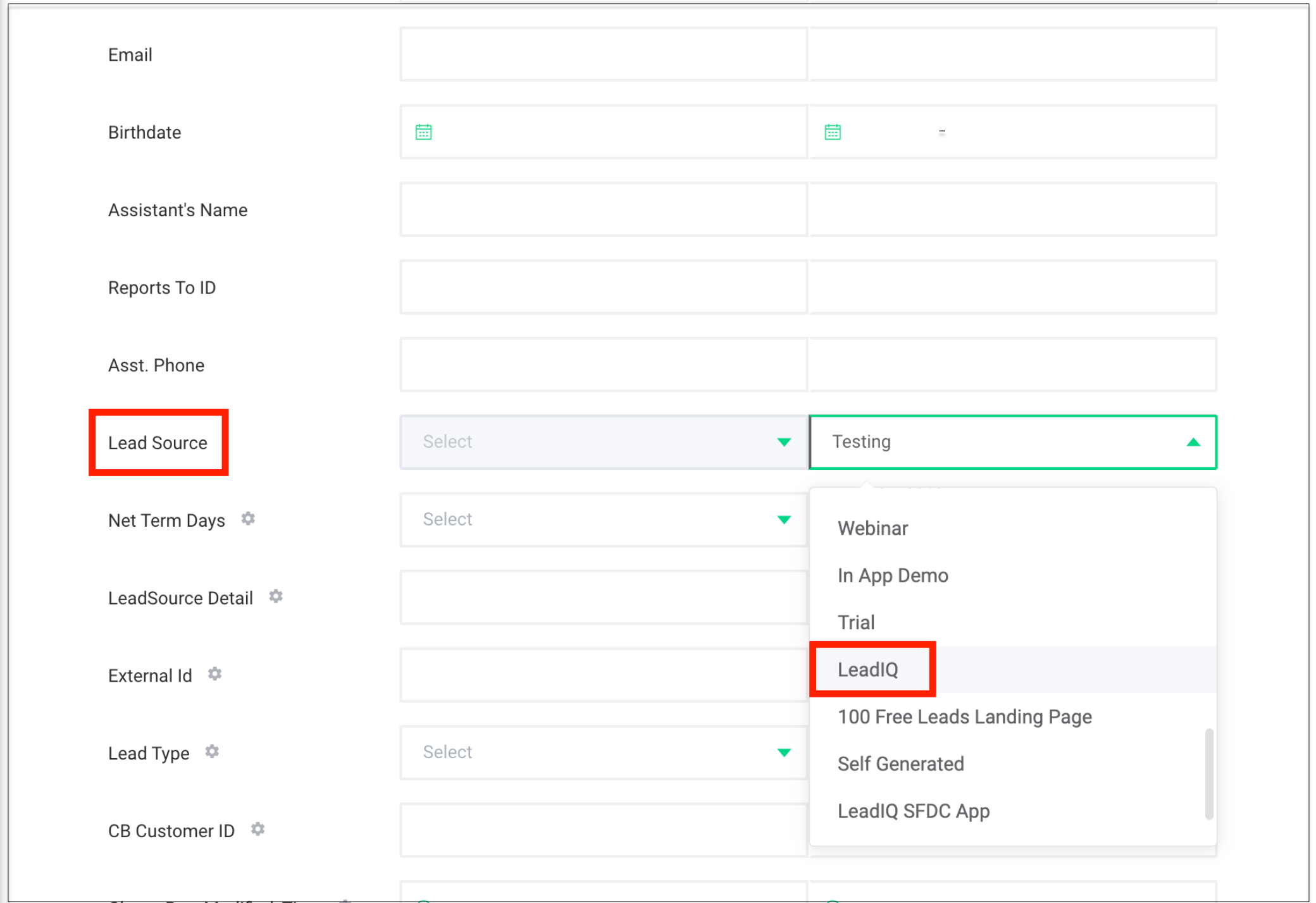Image resolution: width=1316 pixels, height=903 pixels.
Task: Pick LeadIQ SFDC App option
Action: (x=913, y=811)
